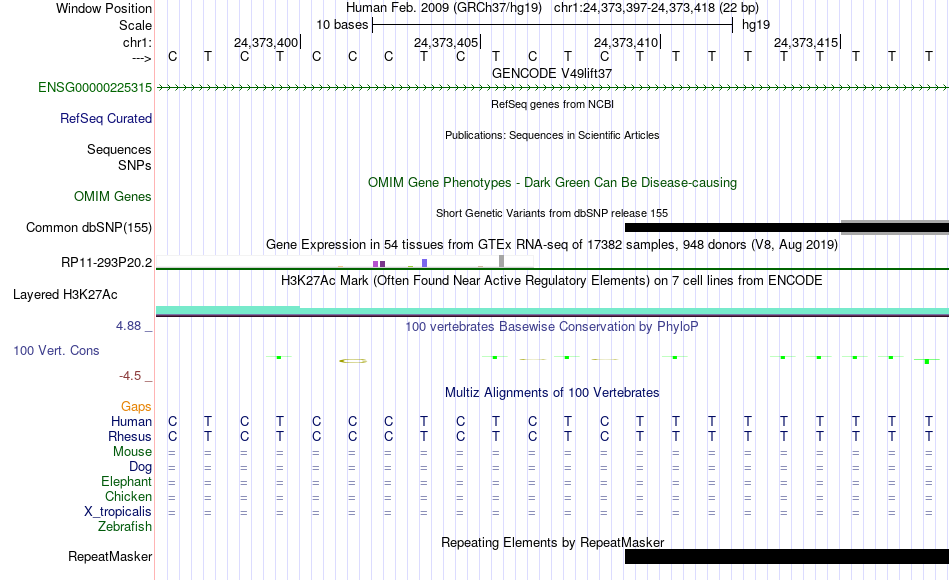Open the RP11-293P20.2 GTEx label
The image size is (950, 580).
107,263
